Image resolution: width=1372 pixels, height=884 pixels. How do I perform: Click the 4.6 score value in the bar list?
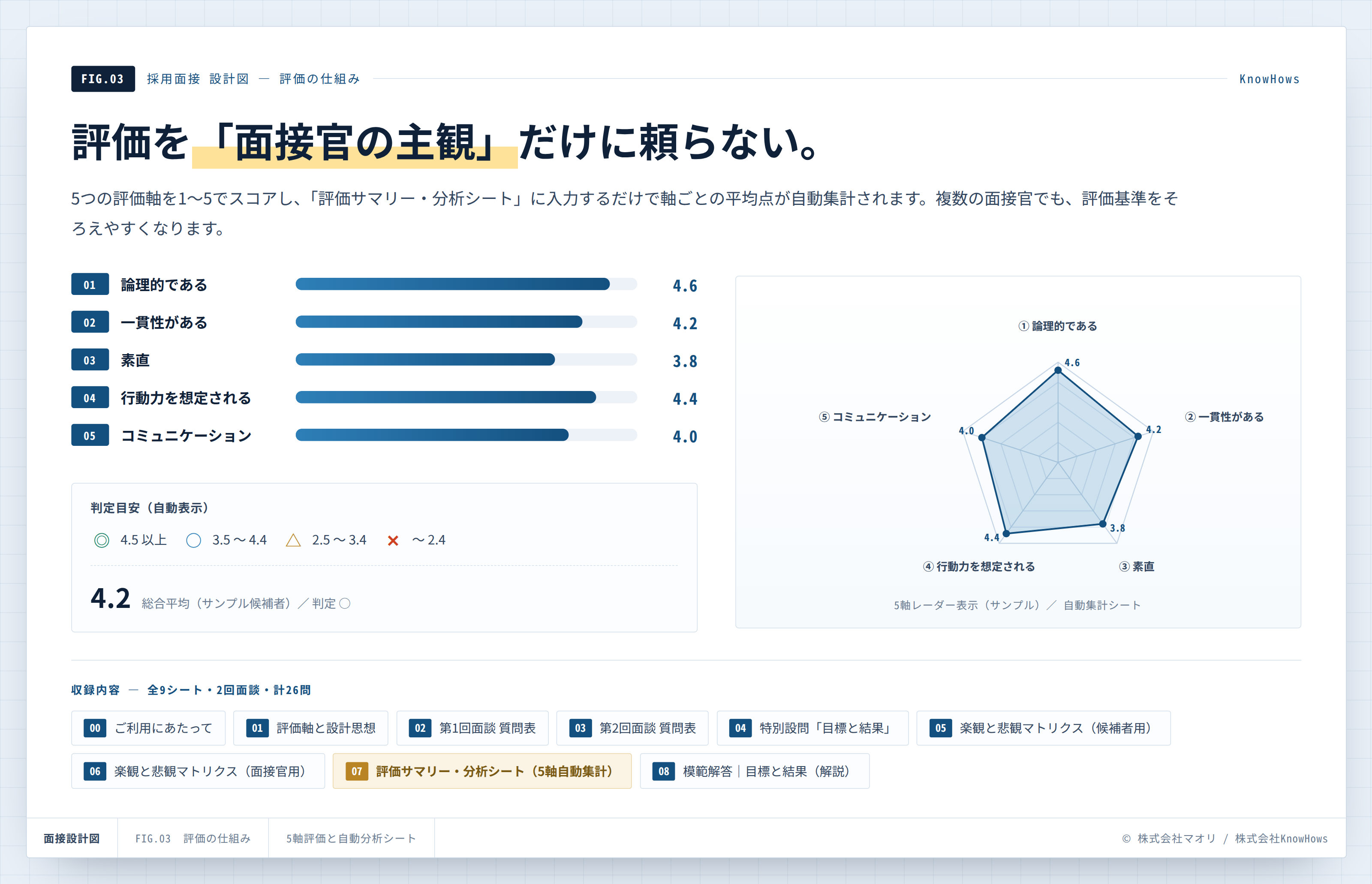(x=685, y=285)
